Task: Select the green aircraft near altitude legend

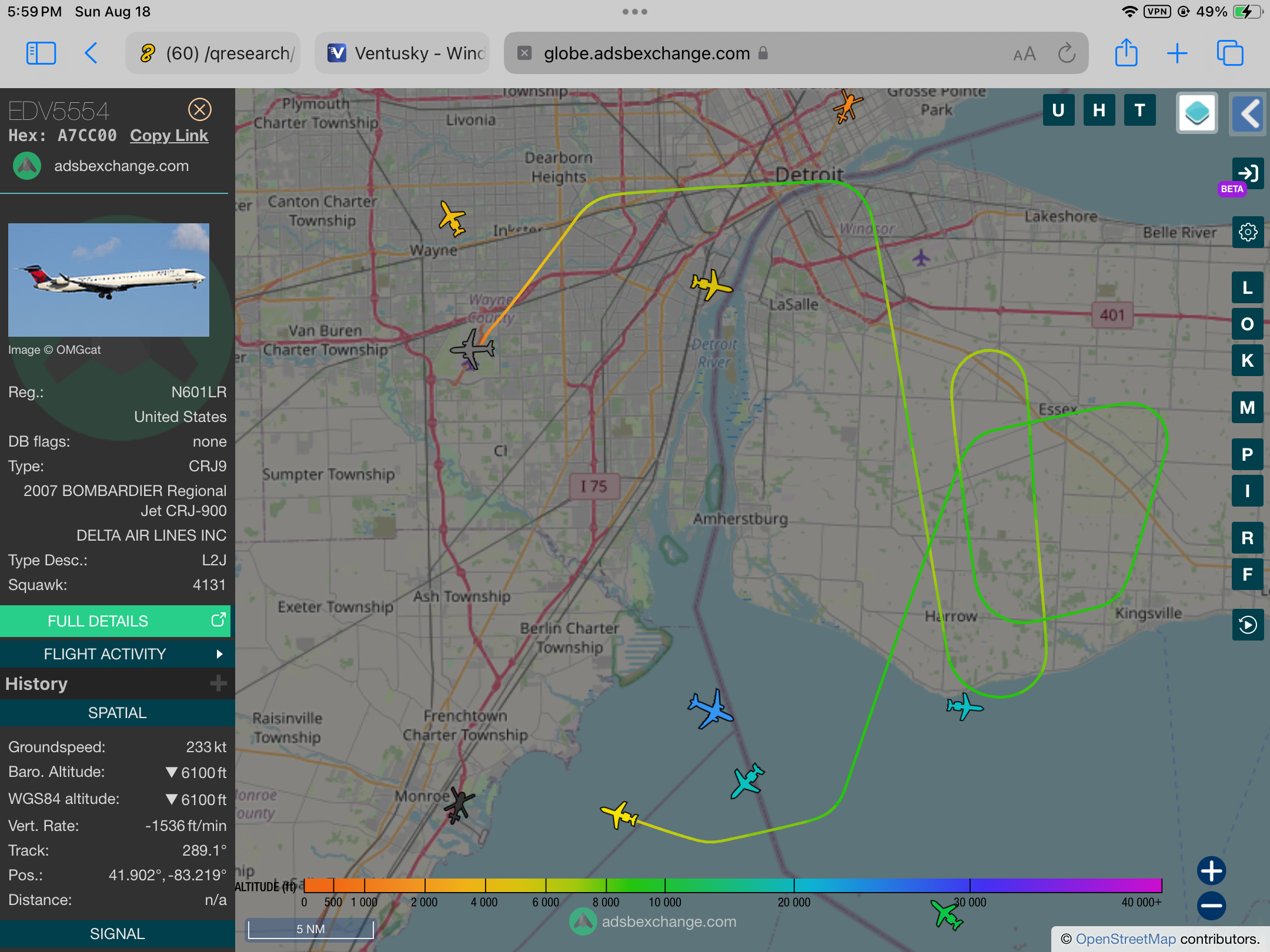Action: 947,914
